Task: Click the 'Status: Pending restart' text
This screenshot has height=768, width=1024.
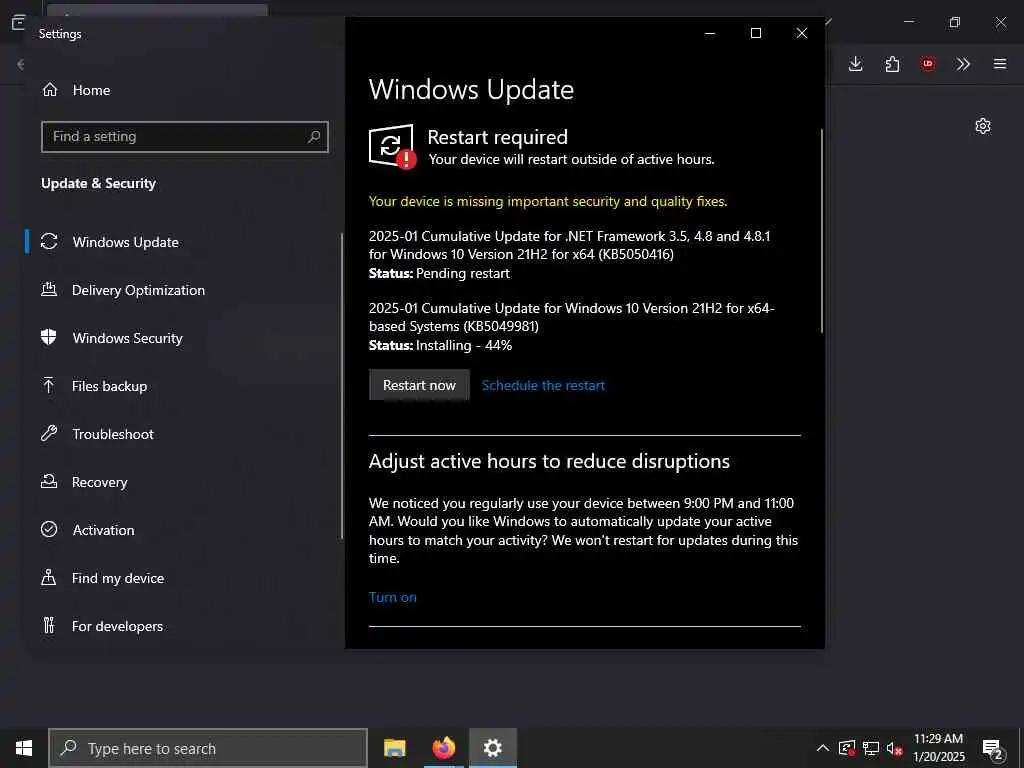Action: tap(439, 274)
